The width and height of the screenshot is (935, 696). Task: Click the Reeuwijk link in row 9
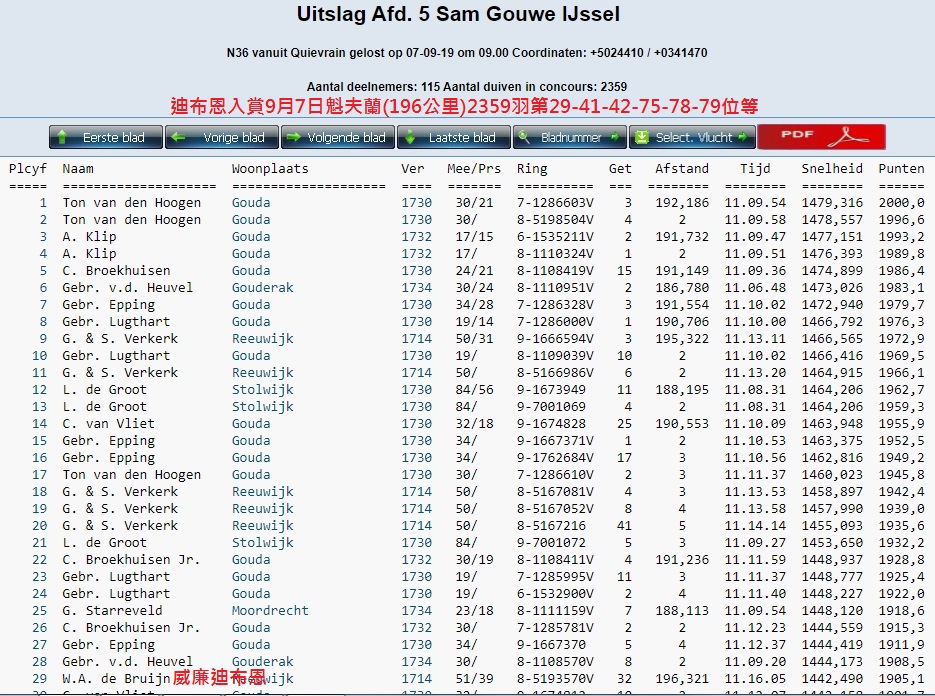coord(262,339)
